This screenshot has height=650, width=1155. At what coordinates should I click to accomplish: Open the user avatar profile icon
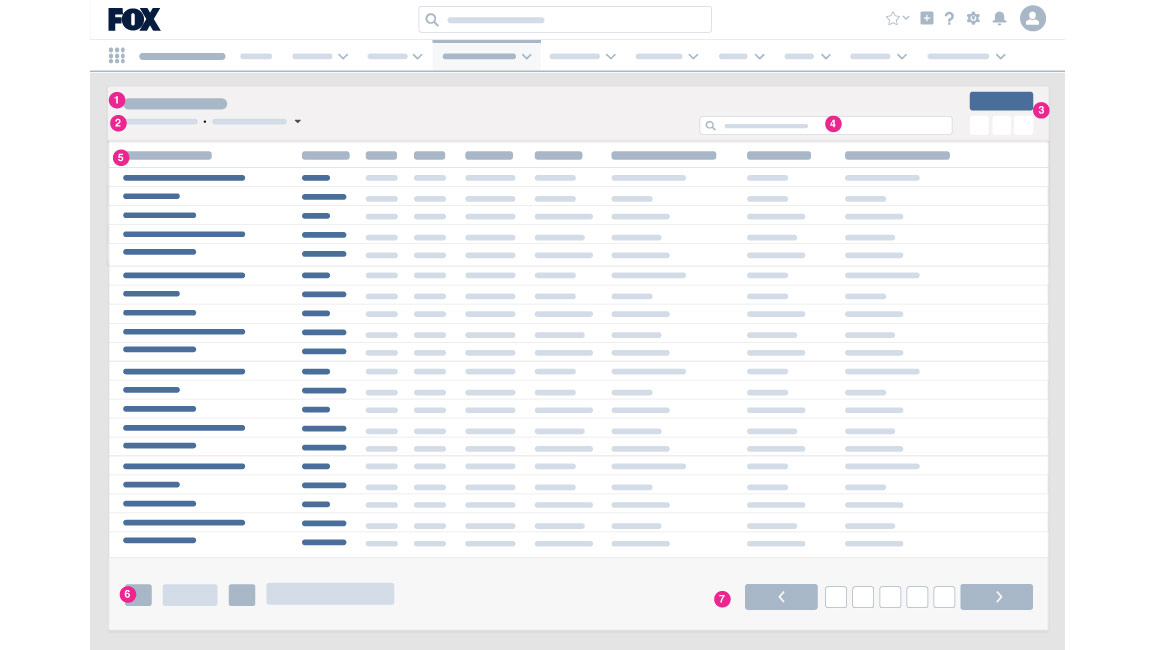[x=1033, y=18]
